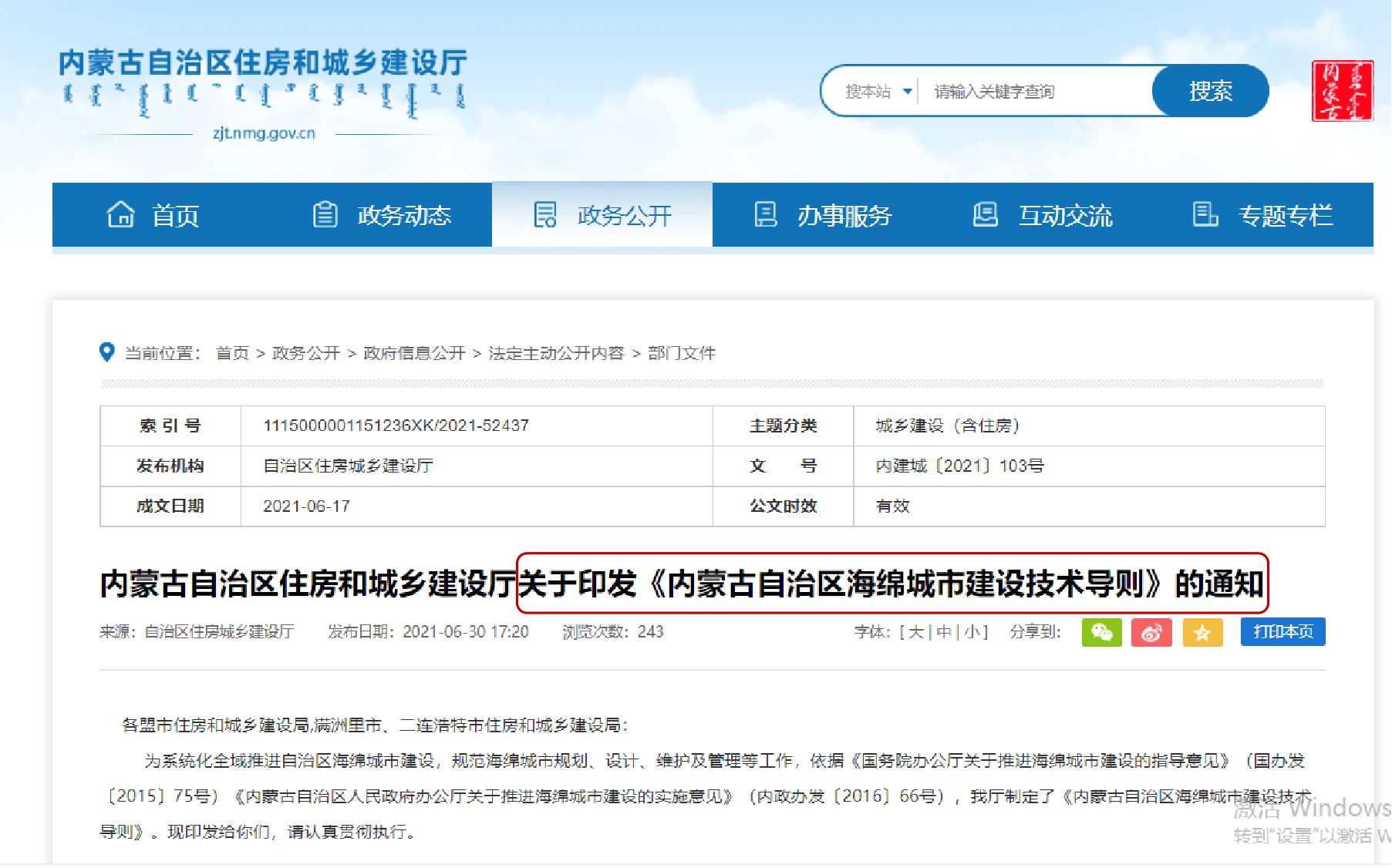Click the 部门文件 breadcrumb link
The image size is (1392, 868).
coord(682,353)
